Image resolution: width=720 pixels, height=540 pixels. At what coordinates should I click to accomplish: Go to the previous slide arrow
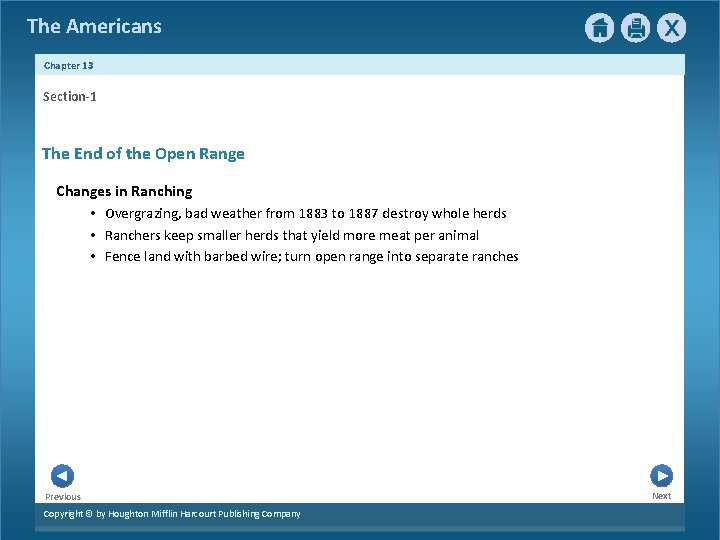62,476
